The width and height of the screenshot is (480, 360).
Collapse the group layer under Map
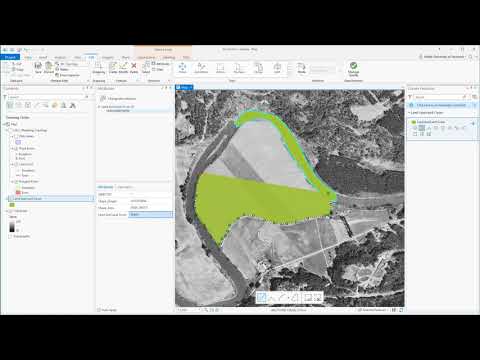[7, 130]
